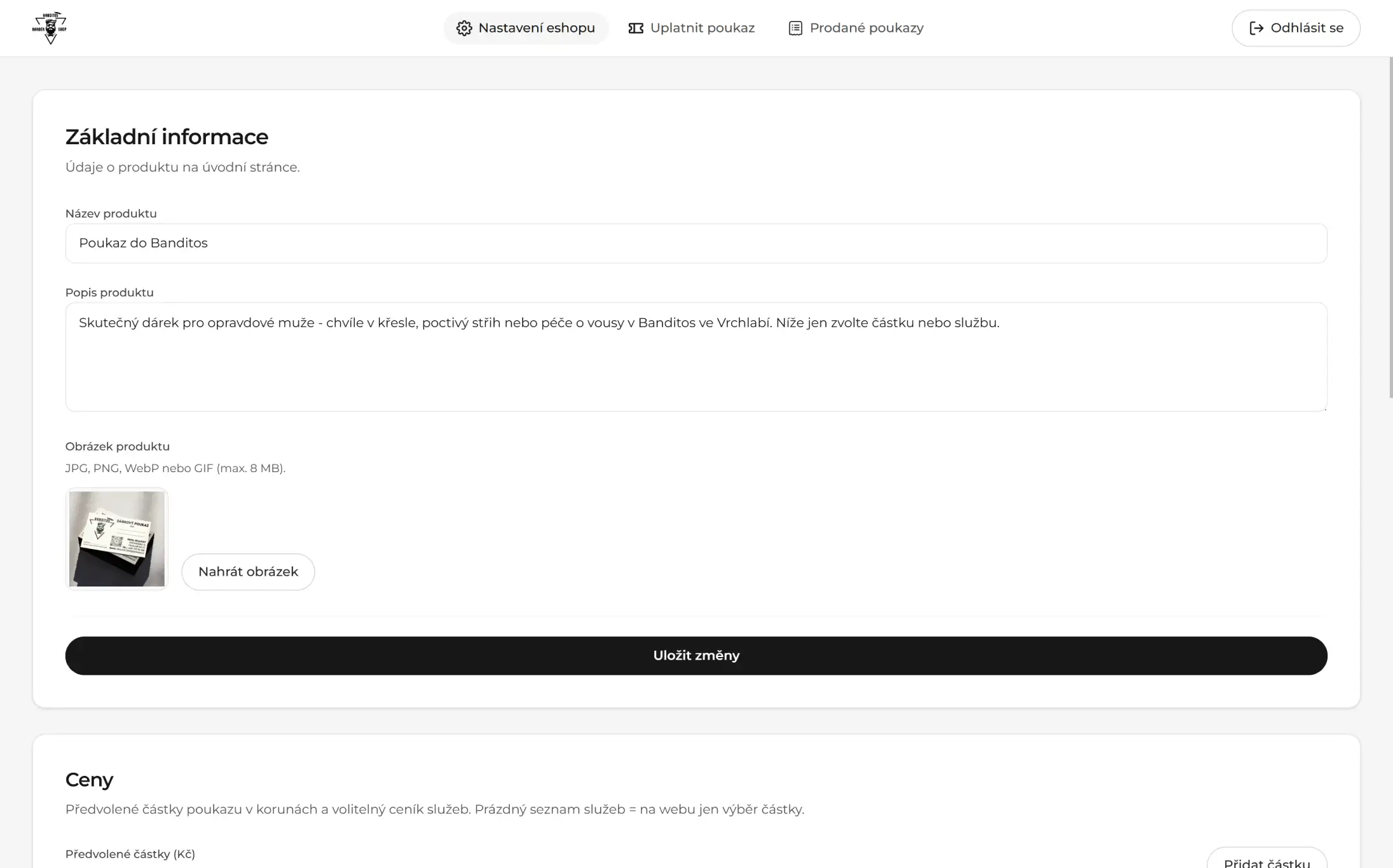Select the product image thumbnail

click(x=117, y=539)
